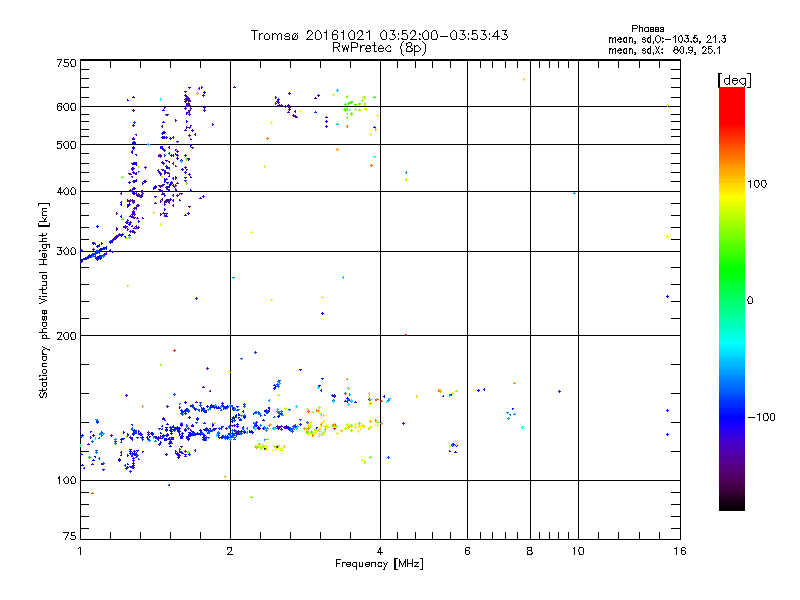
Task: Select the 'mean, sd,O:-103.5, 21.3' line
Action: click(x=667, y=40)
